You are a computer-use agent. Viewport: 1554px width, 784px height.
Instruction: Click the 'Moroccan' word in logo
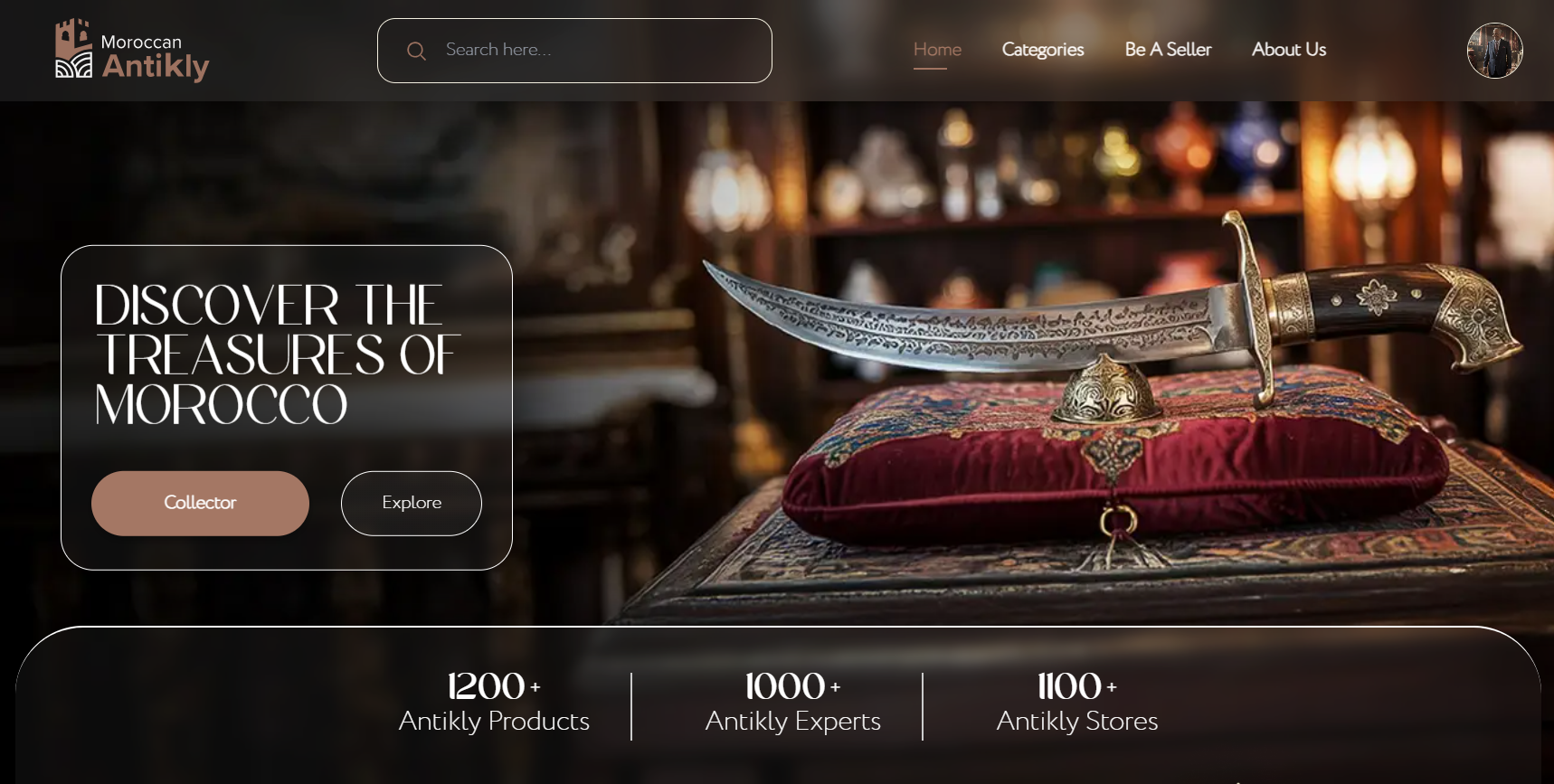pos(141,43)
